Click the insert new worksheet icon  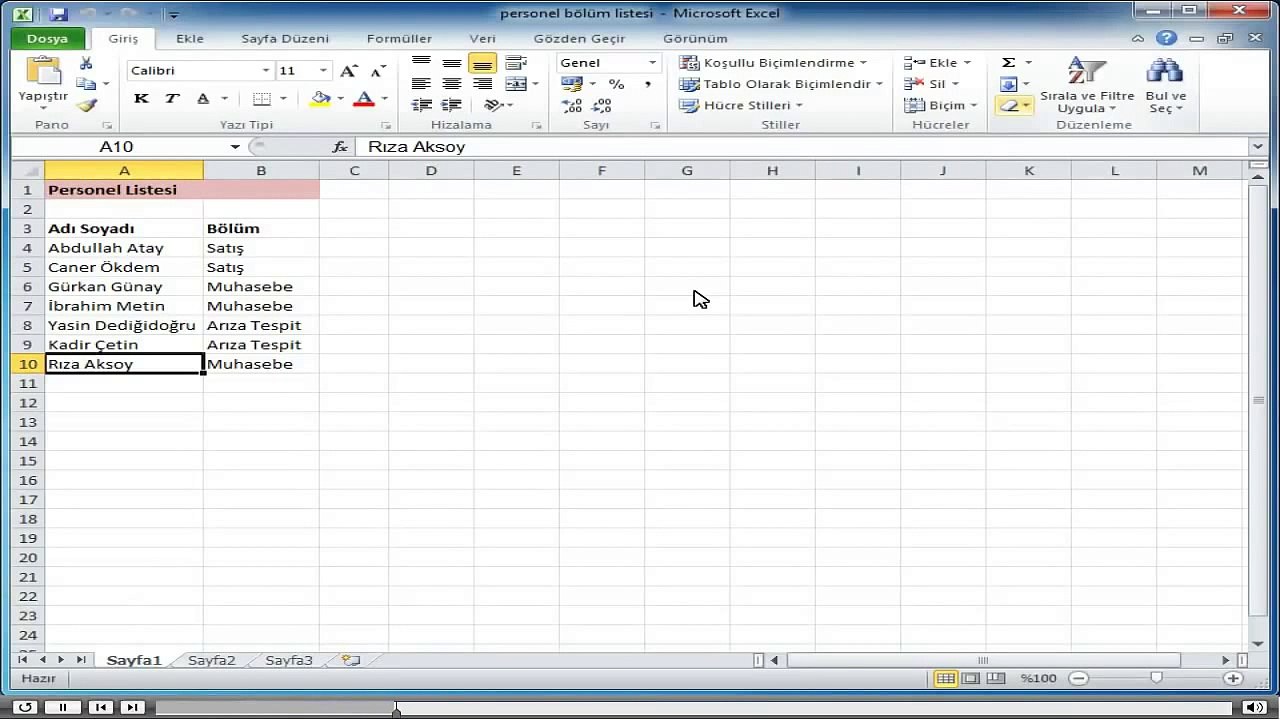click(x=351, y=660)
